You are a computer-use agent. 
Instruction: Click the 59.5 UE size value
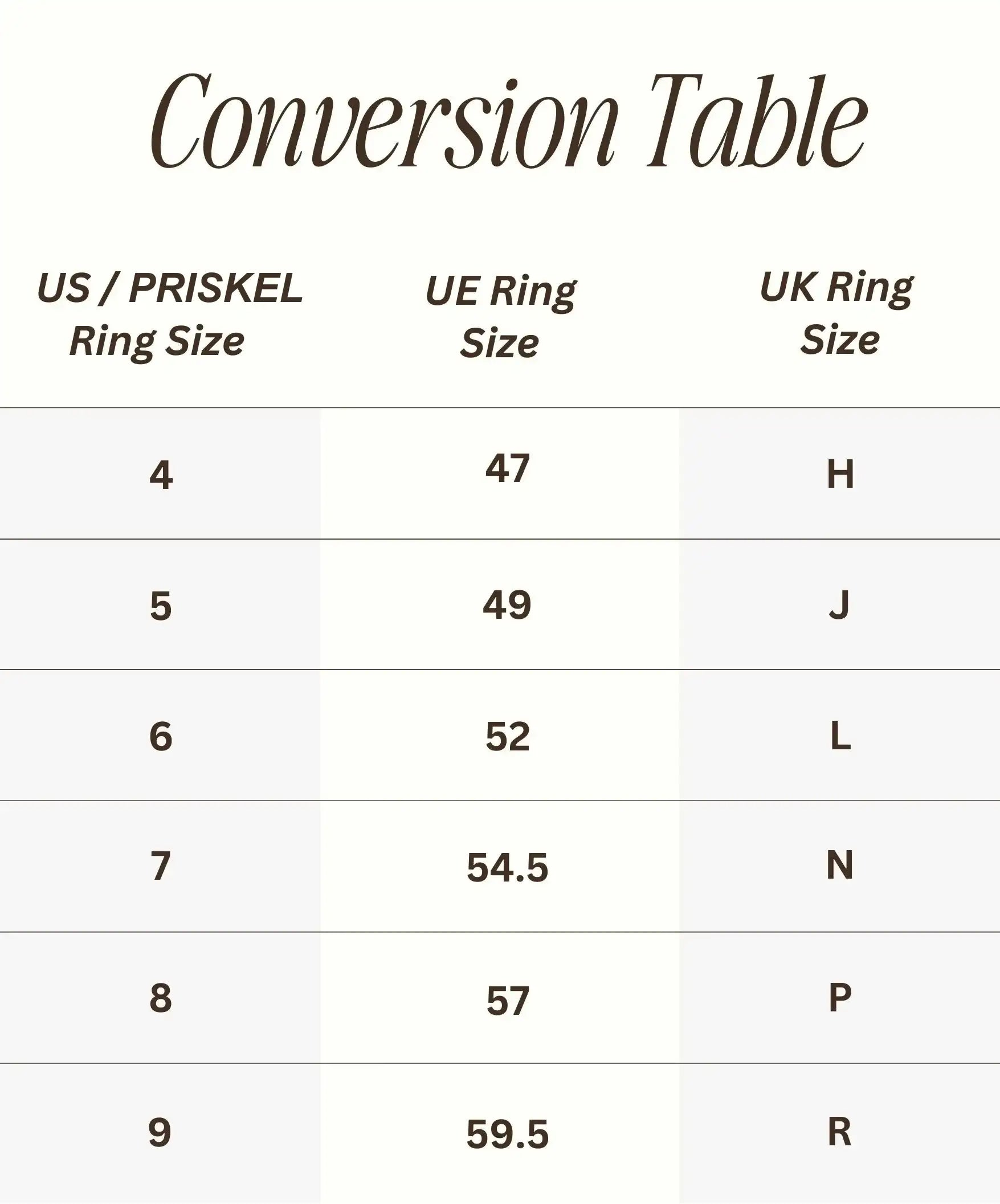pos(508,1134)
